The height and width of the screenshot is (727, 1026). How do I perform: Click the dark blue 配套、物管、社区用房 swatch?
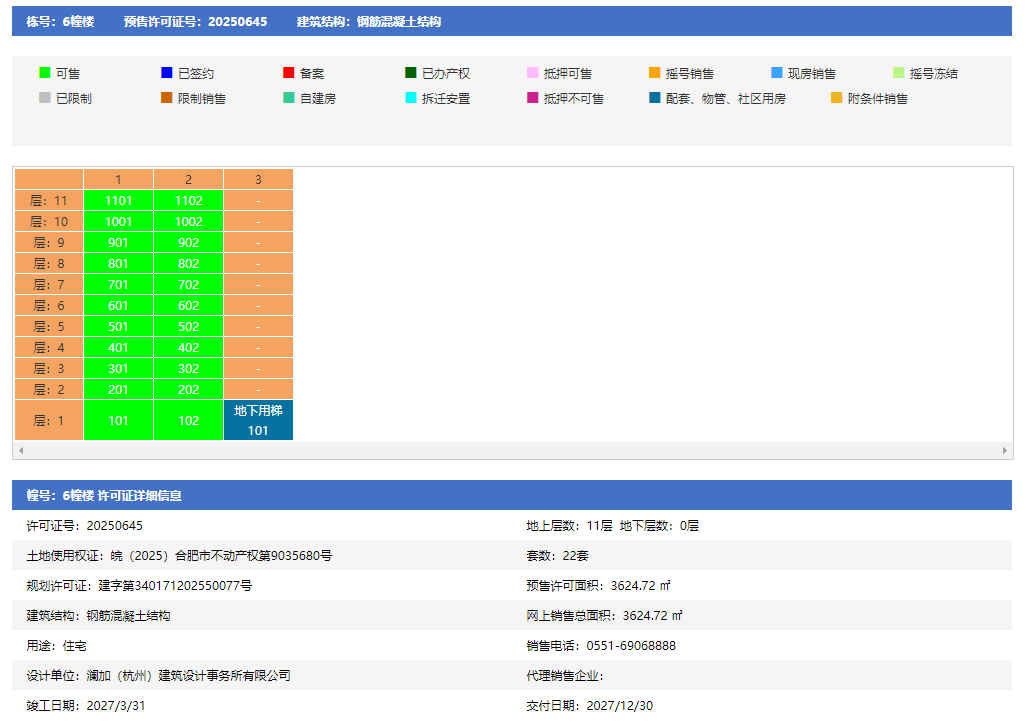(654, 98)
